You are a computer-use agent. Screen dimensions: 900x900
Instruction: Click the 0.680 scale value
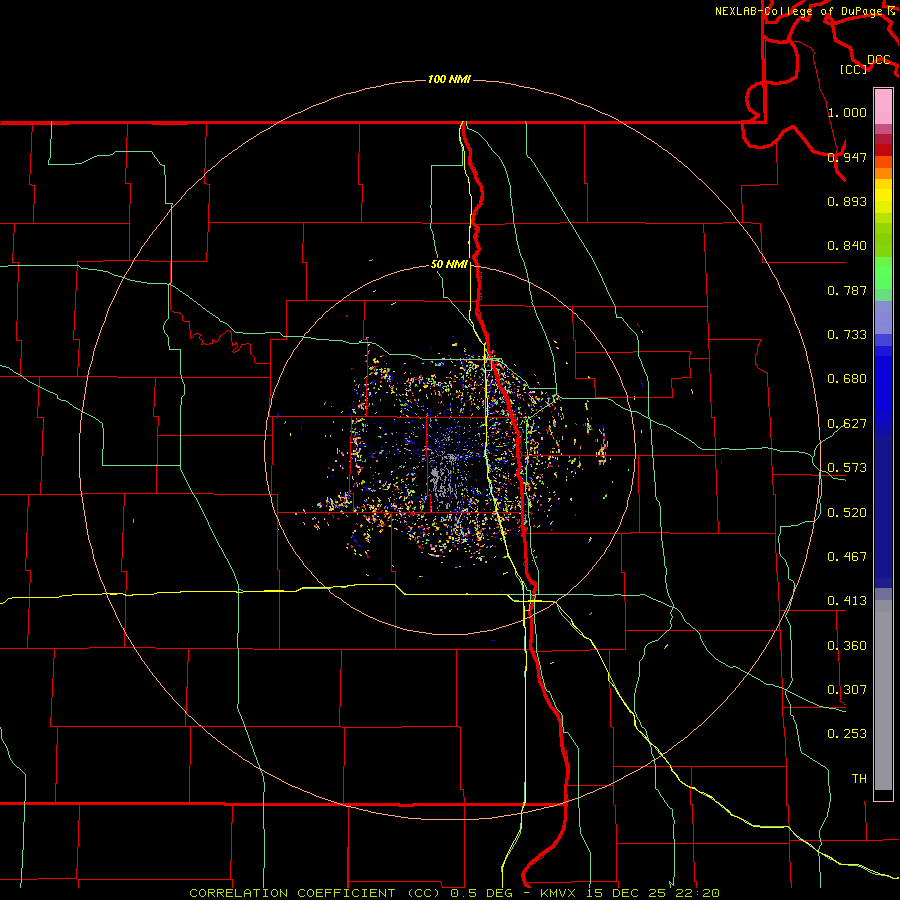[x=847, y=379]
